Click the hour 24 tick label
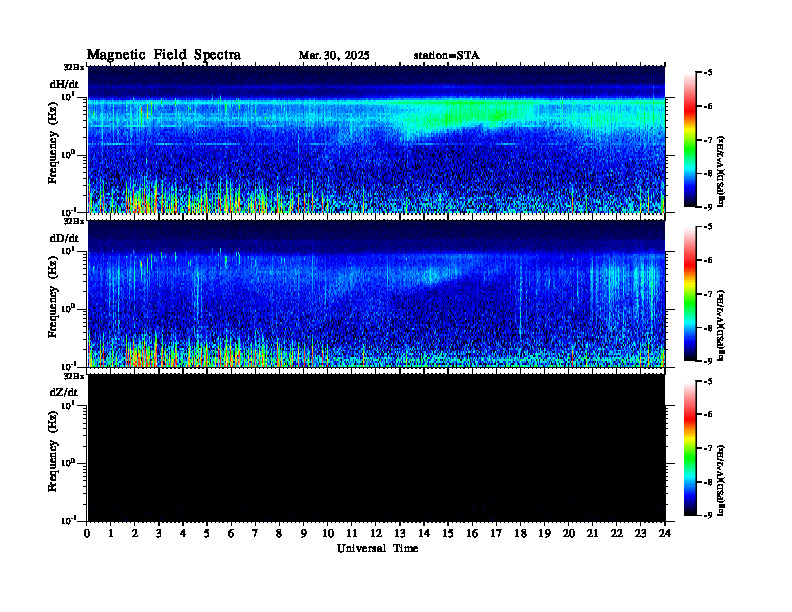792x612 pixels. pyautogui.click(x=665, y=534)
